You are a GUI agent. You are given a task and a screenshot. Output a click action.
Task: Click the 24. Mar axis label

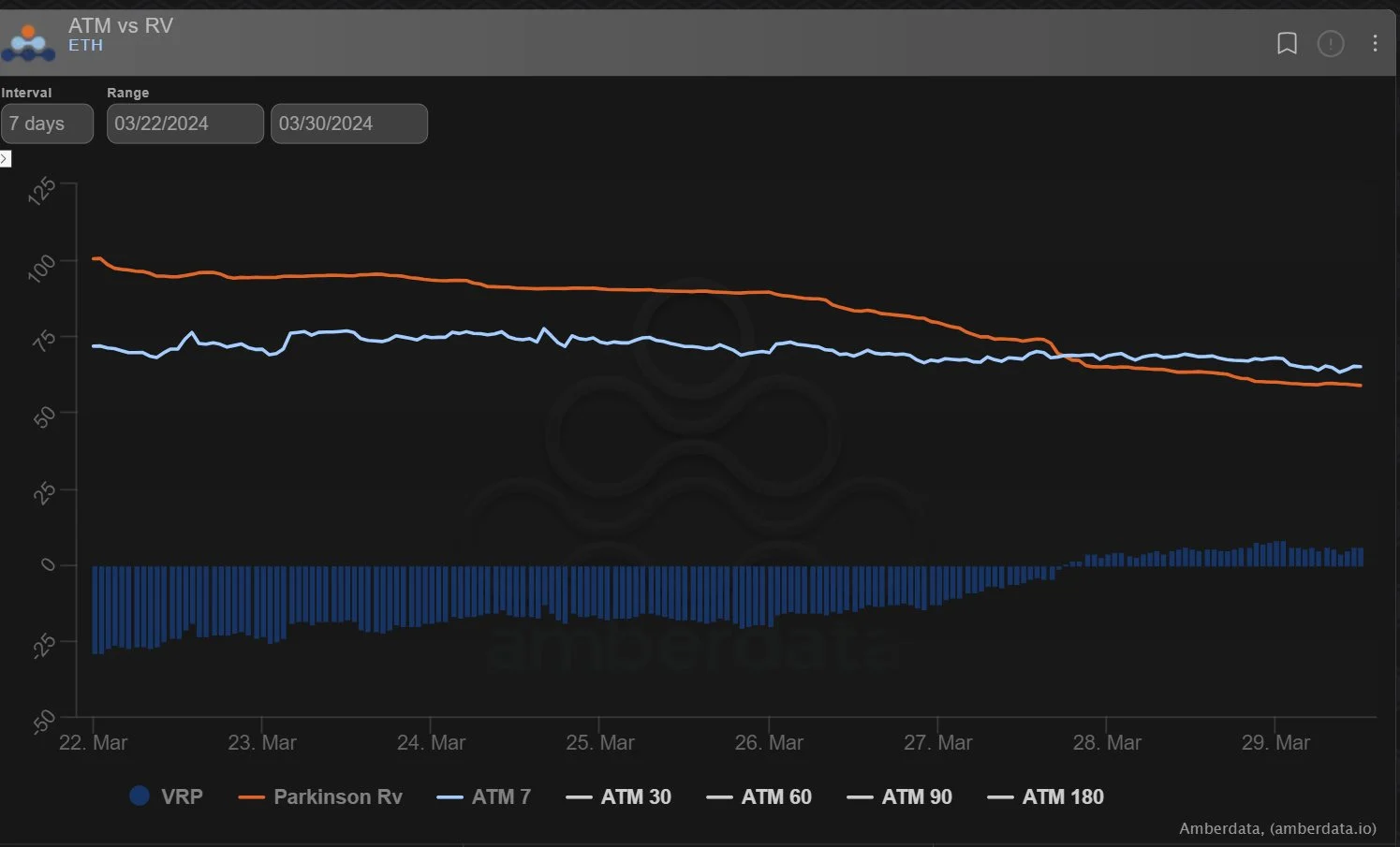(431, 742)
